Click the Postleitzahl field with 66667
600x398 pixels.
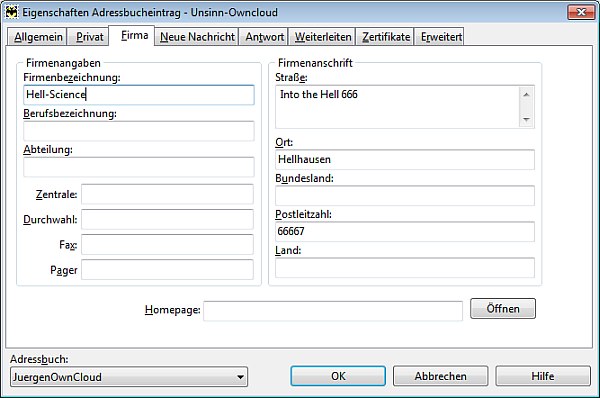pos(405,232)
